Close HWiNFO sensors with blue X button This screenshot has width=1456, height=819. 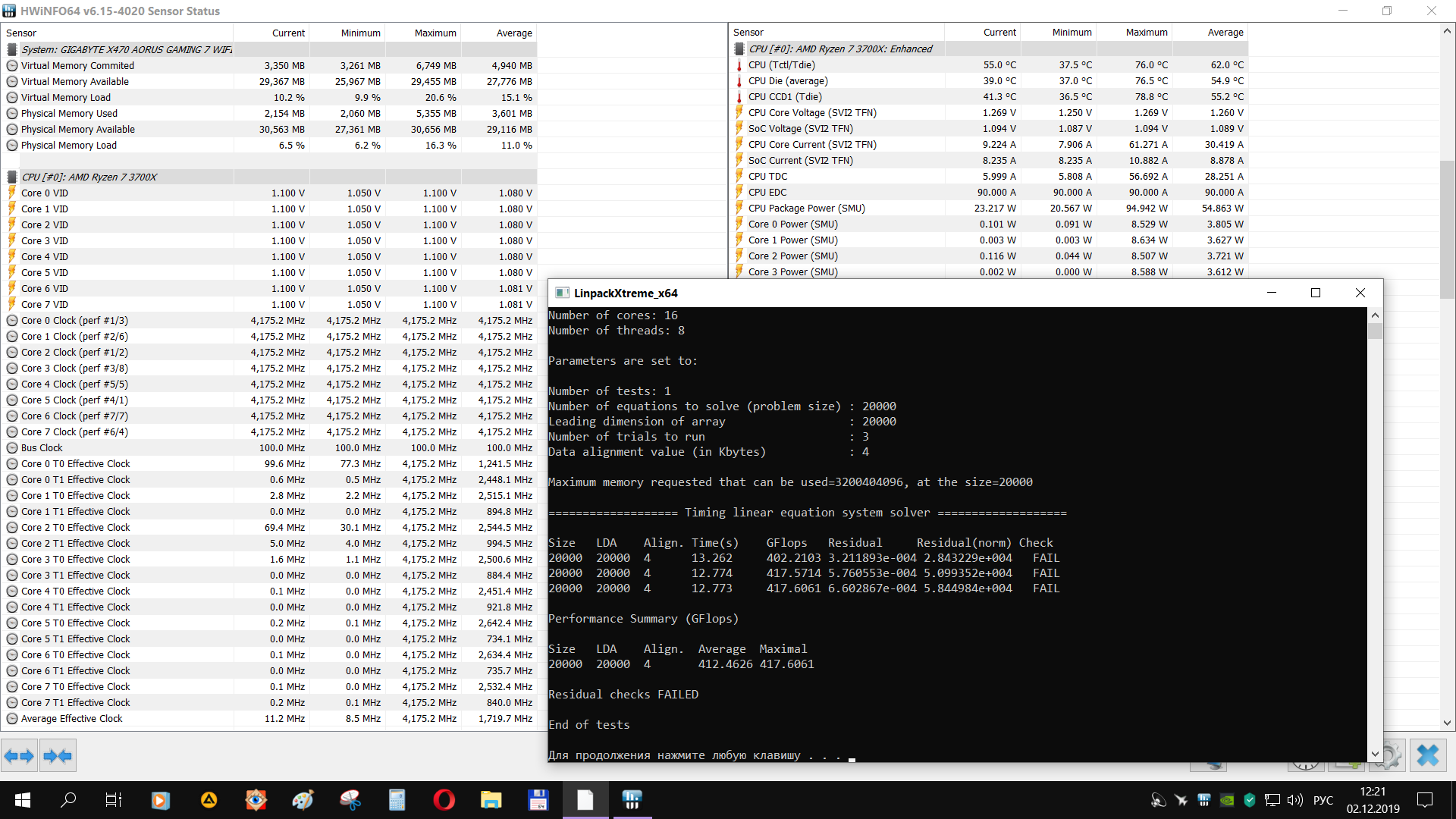click(1427, 755)
